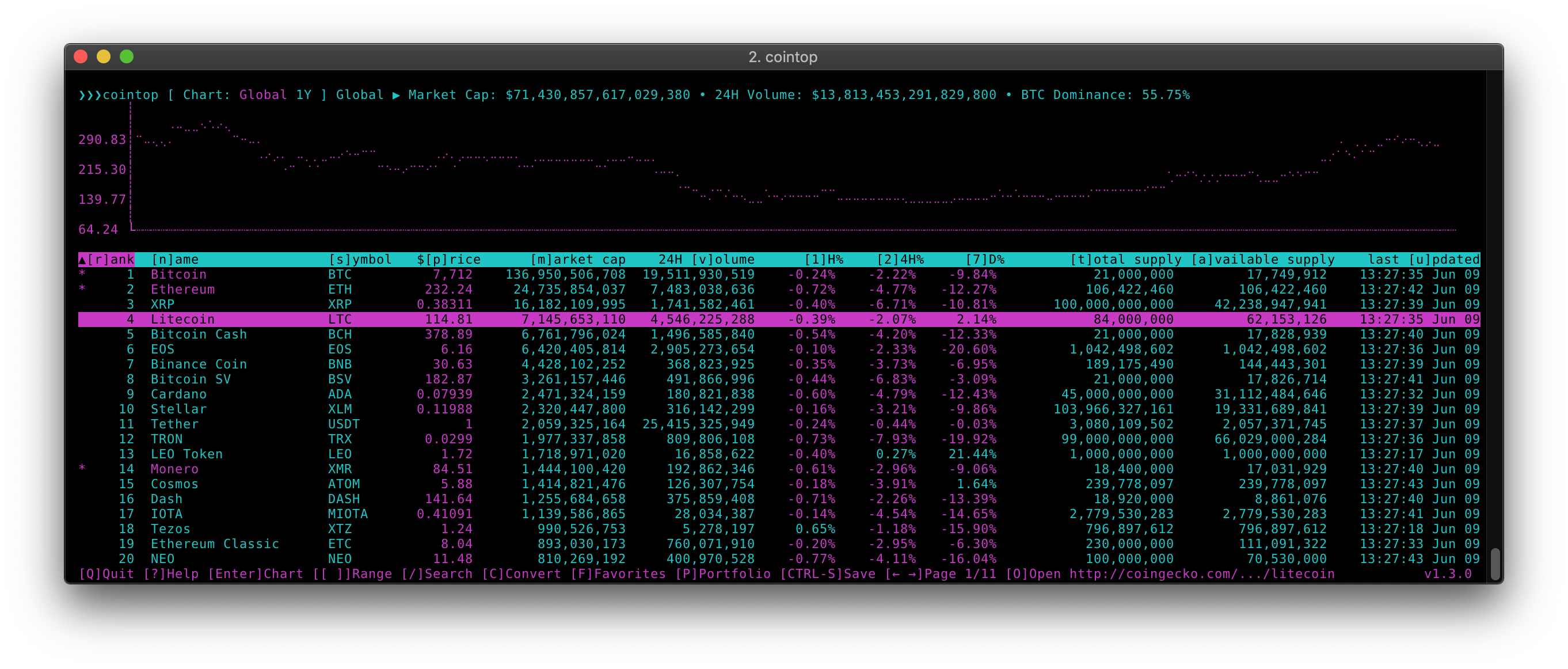Click the favorite star beside Monero
Viewport: 1568px width, 669px height.
(82, 469)
